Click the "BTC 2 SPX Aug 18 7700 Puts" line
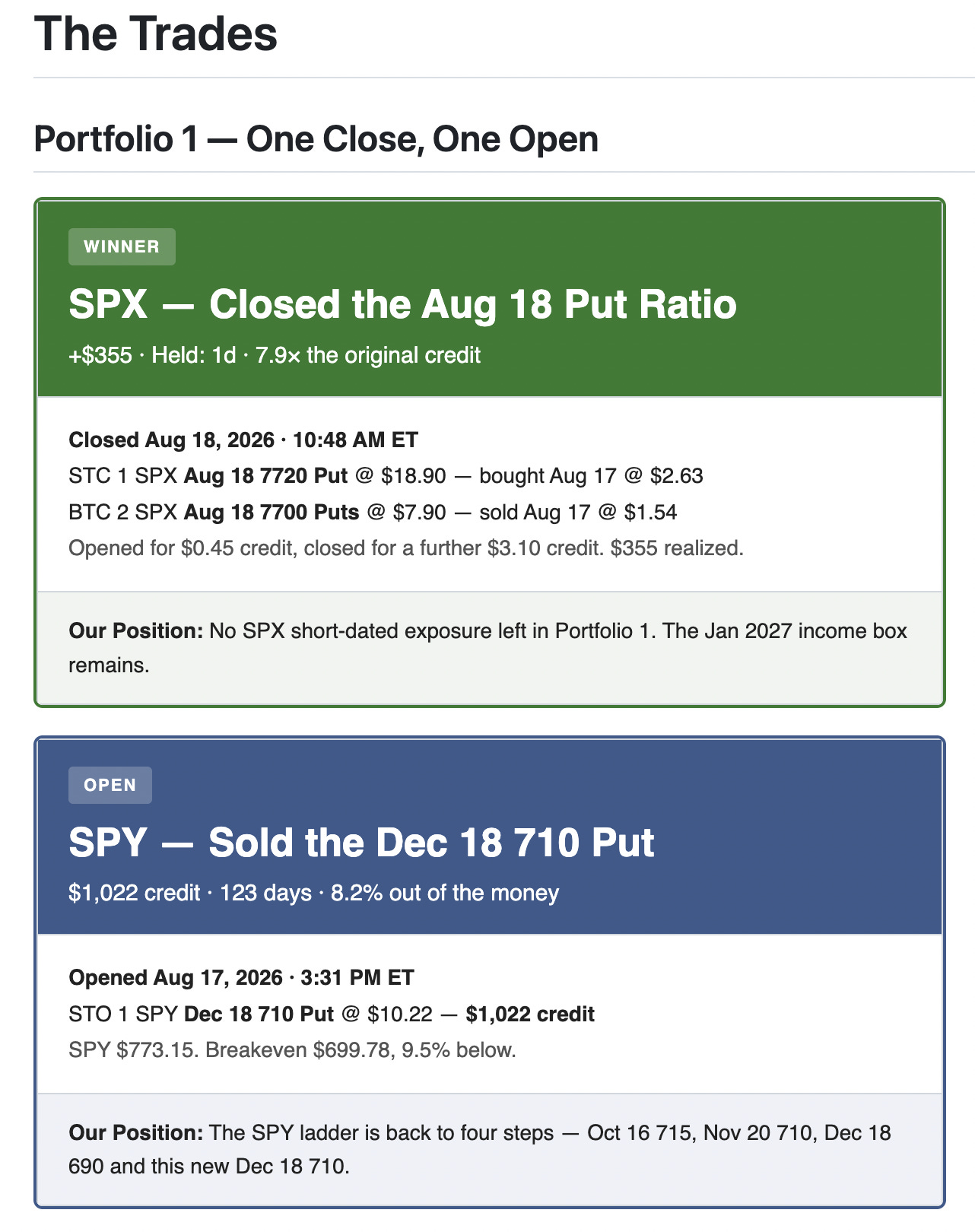The height and width of the screenshot is (1232, 975). [373, 512]
